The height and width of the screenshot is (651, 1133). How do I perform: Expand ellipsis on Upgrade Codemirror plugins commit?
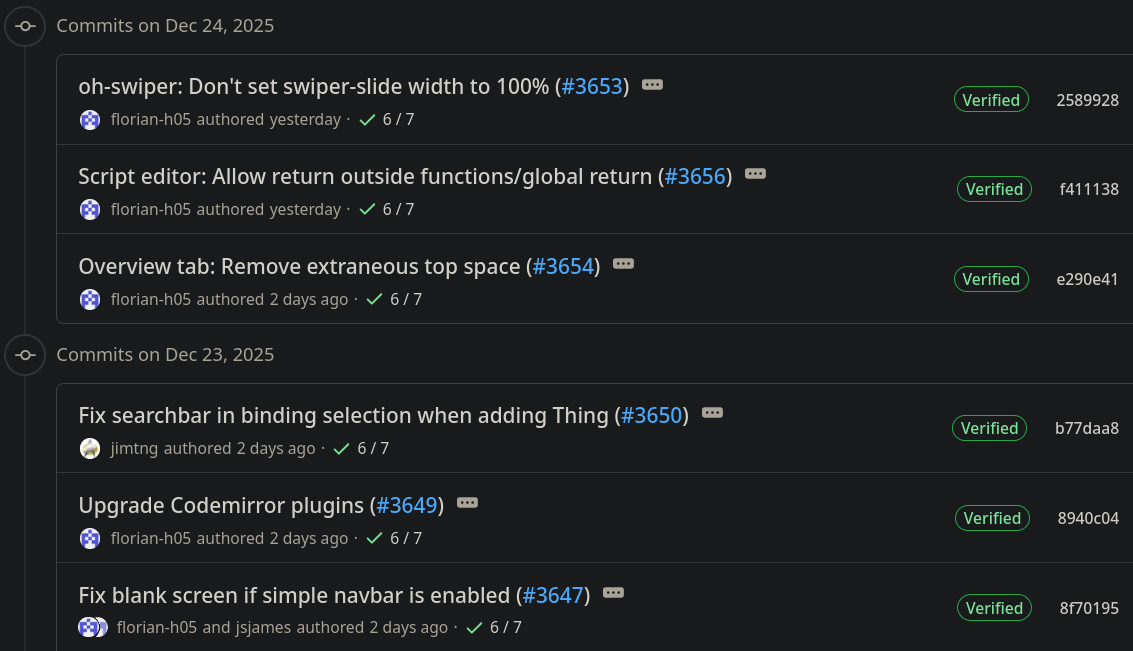coord(467,503)
